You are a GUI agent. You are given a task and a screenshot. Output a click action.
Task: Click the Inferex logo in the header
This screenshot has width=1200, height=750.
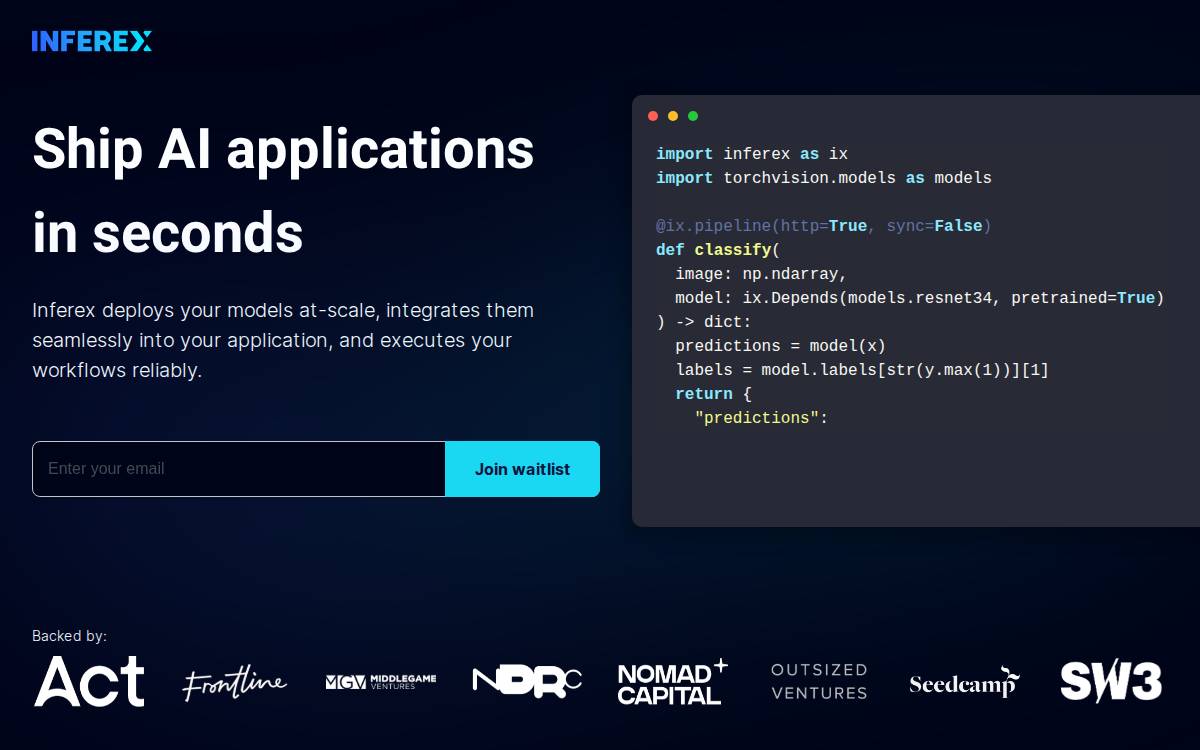(92, 41)
